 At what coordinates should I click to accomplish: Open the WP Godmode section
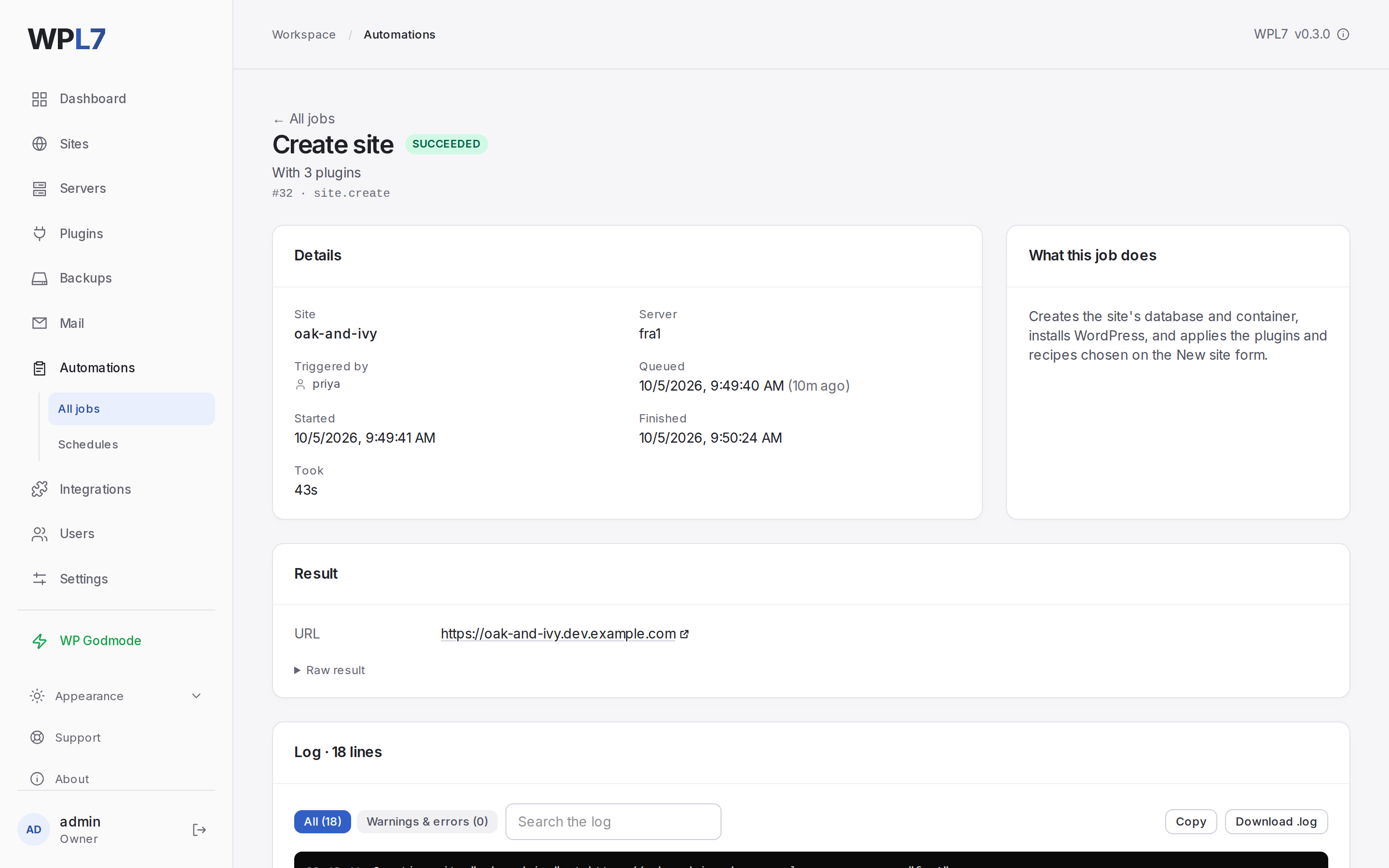pos(117,641)
